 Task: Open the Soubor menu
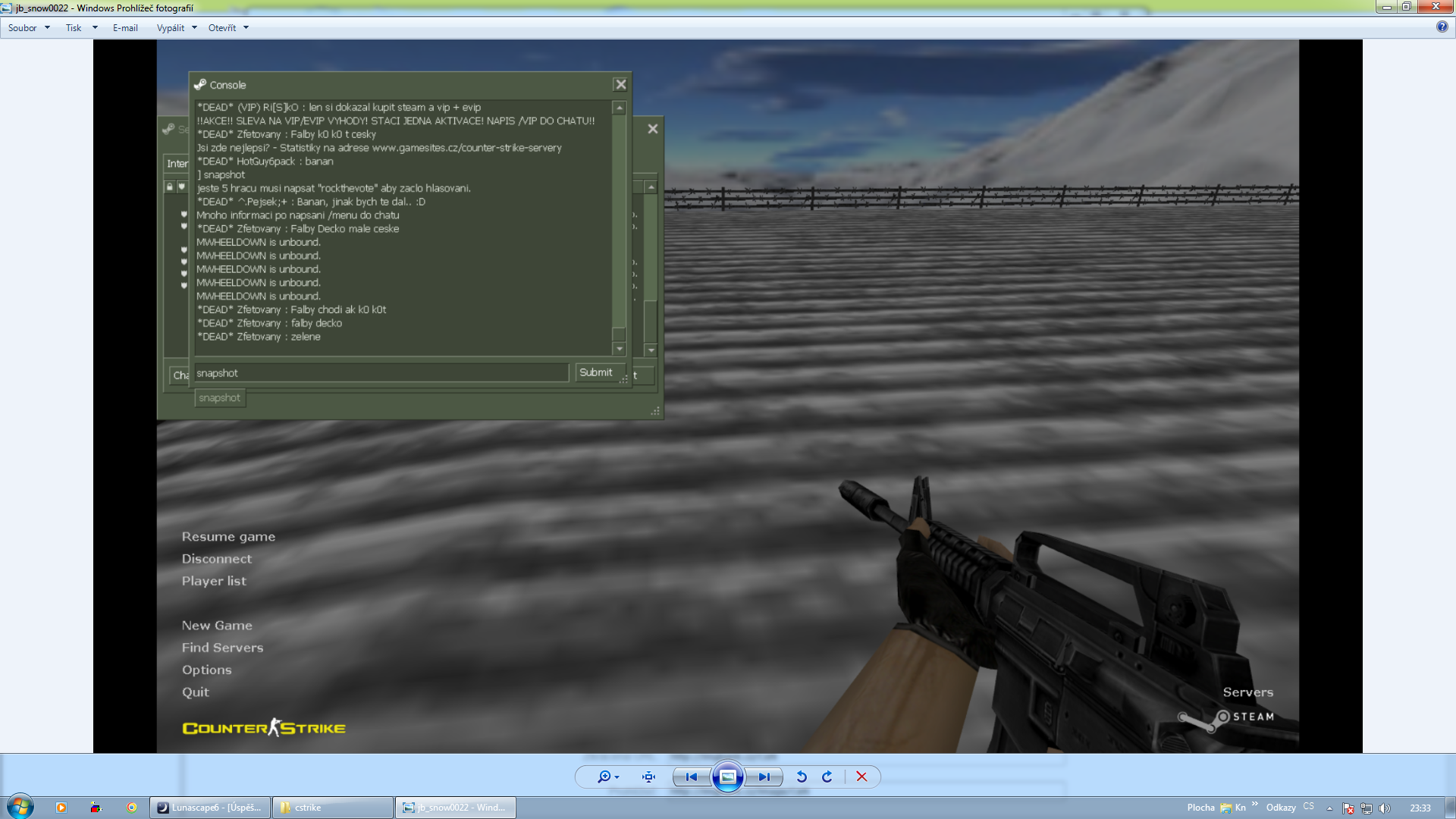coord(23,28)
